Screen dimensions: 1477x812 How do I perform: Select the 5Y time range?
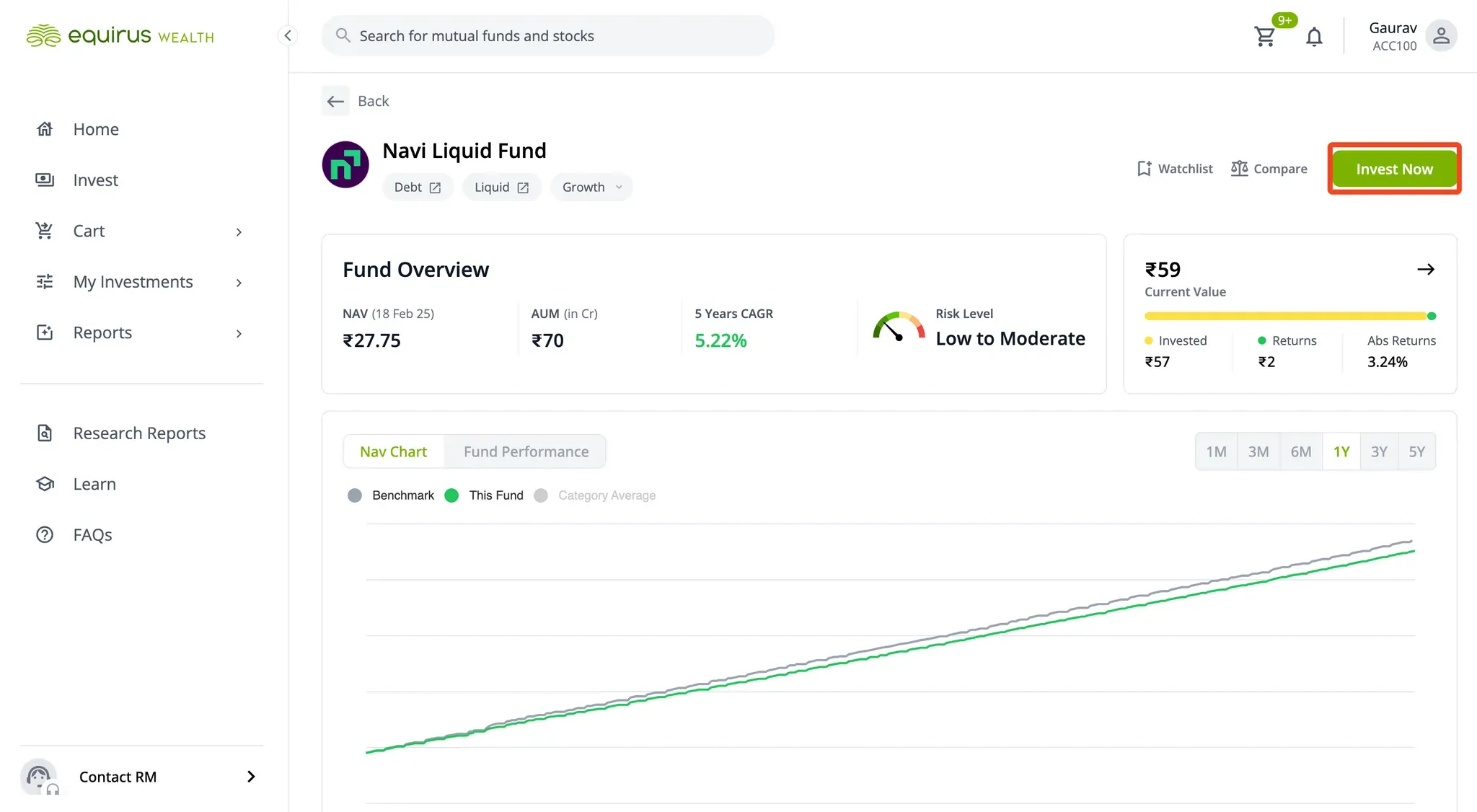pos(1416,451)
